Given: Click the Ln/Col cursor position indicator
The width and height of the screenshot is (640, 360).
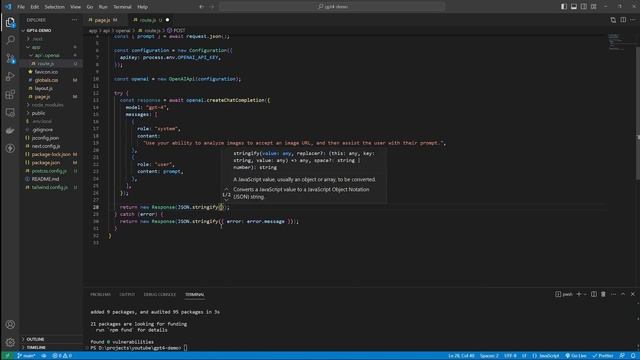Looking at the screenshot, I should 461,356.
